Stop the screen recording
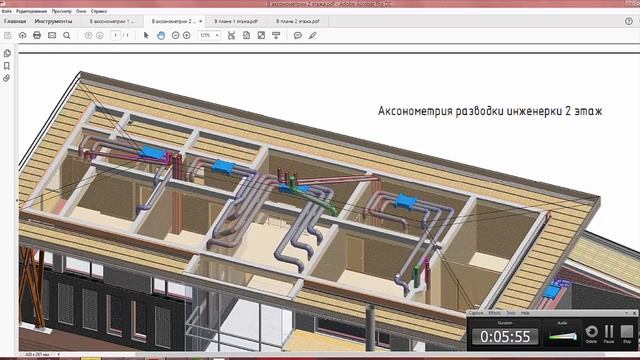 click(x=627, y=334)
